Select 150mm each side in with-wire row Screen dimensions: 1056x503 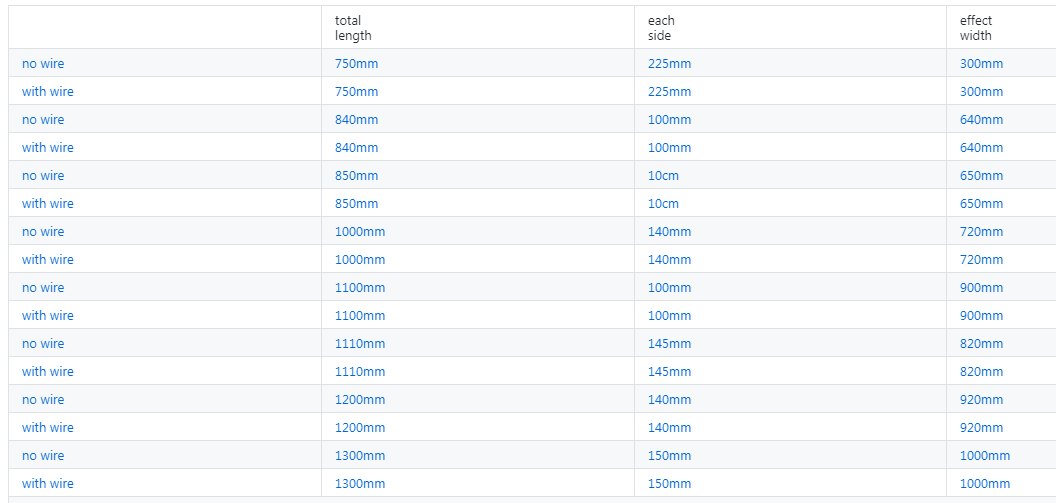tap(669, 484)
